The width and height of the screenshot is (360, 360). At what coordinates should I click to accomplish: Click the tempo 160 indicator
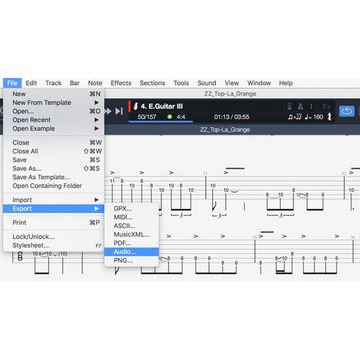[x=314, y=117]
